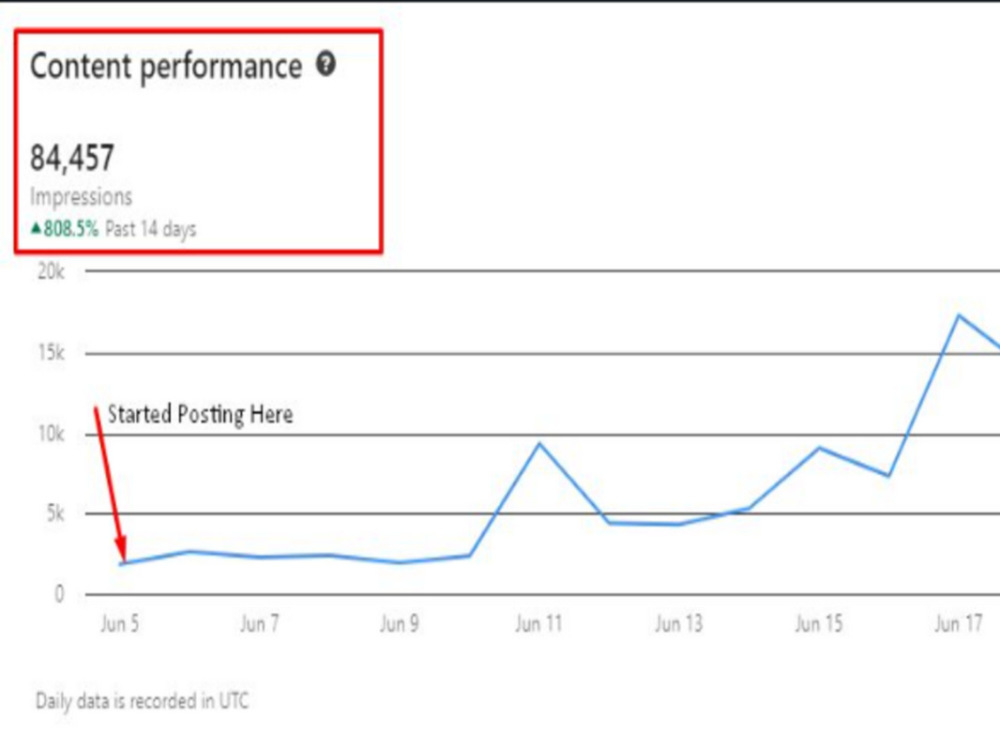The height and width of the screenshot is (750, 1000).
Task: Click the Content performance heading
Action: [x=166, y=66]
